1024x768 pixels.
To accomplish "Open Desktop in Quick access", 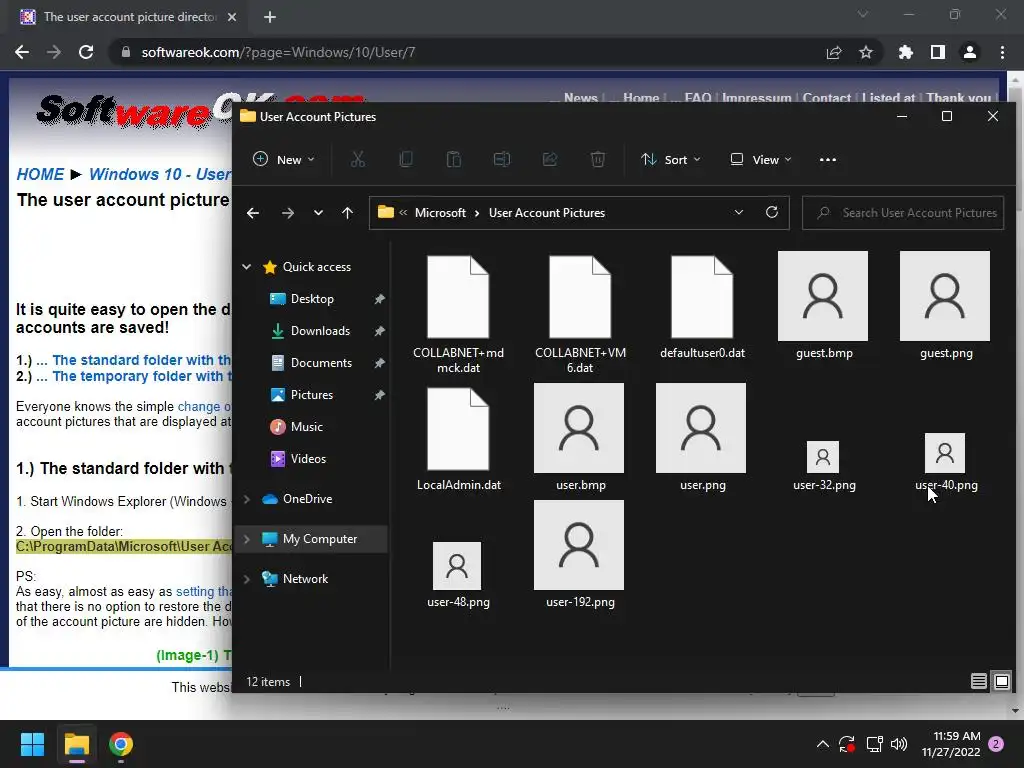I will pos(312,298).
